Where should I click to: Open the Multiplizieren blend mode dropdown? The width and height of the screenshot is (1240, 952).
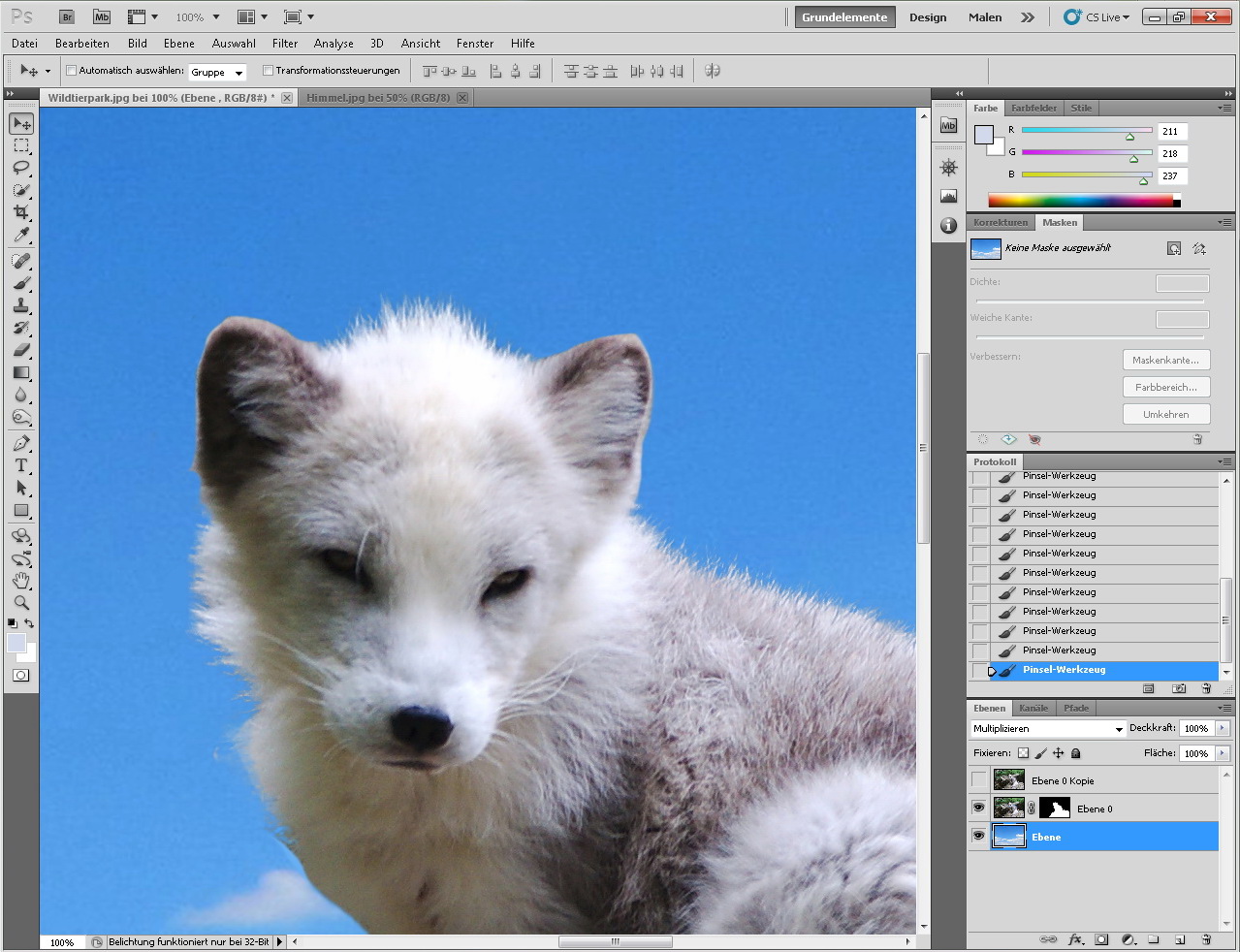(1047, 729)
